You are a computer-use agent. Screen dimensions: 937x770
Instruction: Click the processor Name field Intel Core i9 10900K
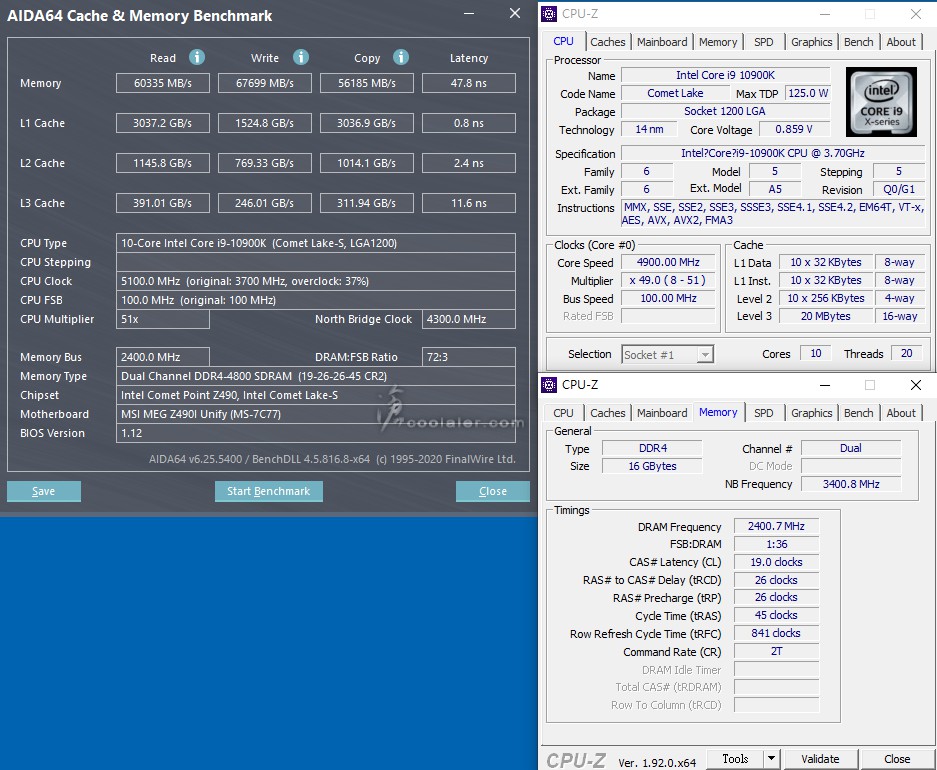pyautogui.click(x=725, y=75)
